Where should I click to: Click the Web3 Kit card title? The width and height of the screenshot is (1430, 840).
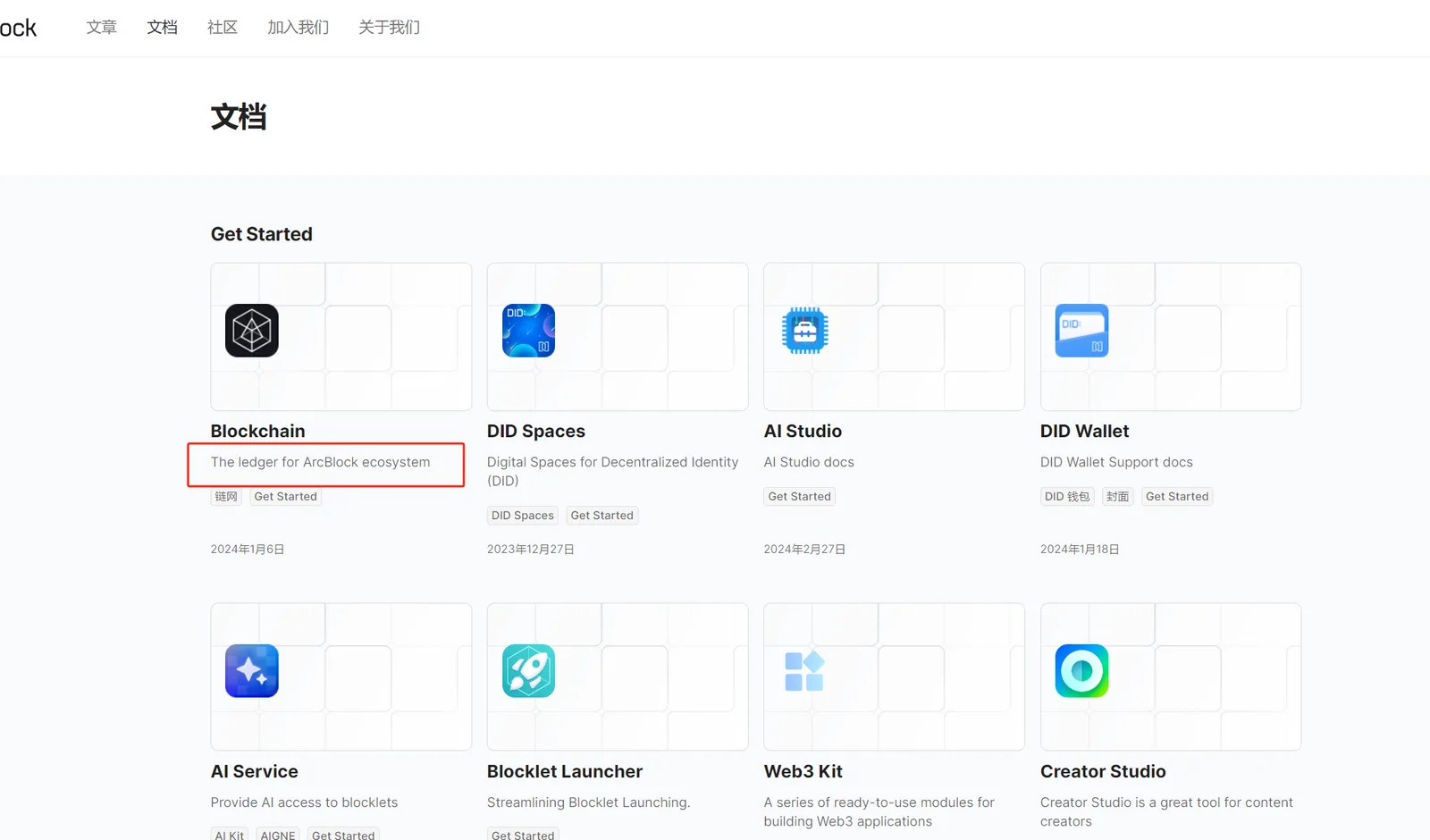(803, 771)
